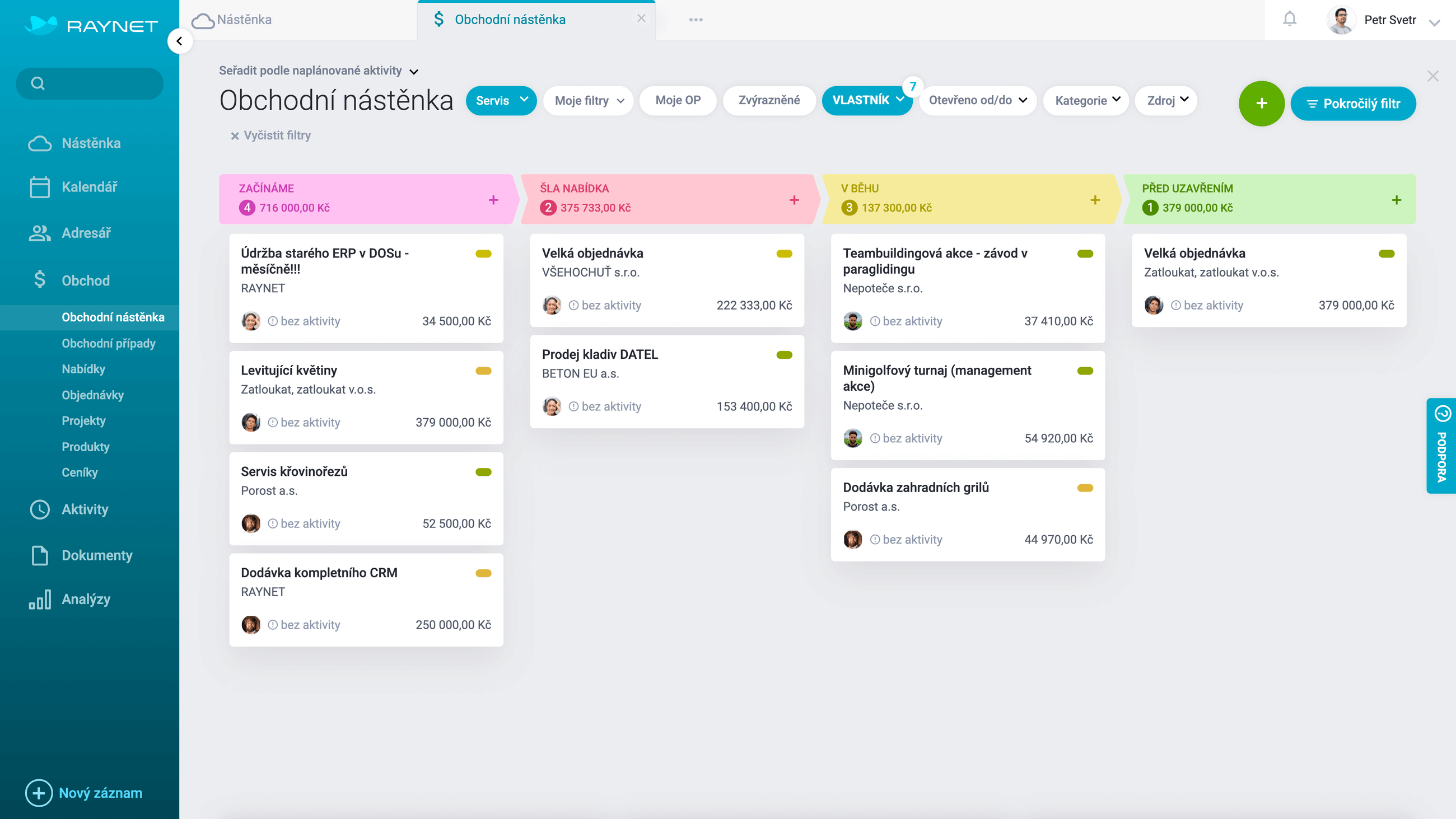Add a deal to the ZAČÍNÁME column
This screenshot has width=1456, height=819.
(x=493, y=199)
